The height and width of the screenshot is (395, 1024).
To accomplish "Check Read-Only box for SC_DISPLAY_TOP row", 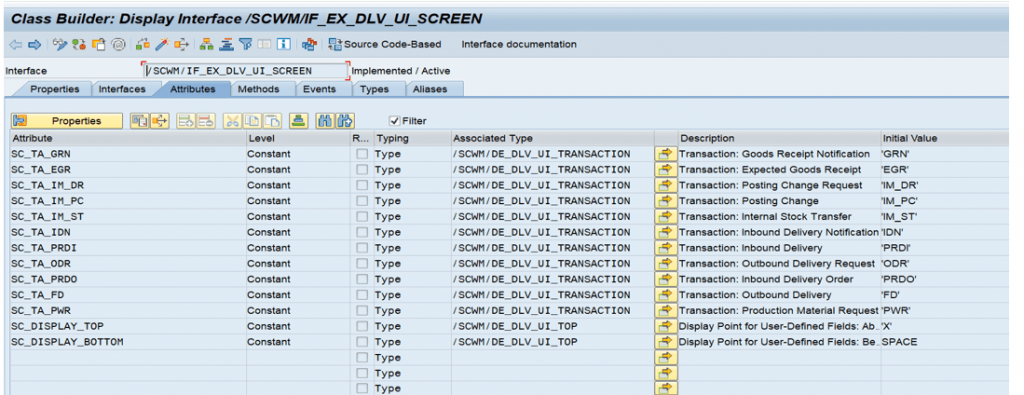I will click(x=362, y=326).
